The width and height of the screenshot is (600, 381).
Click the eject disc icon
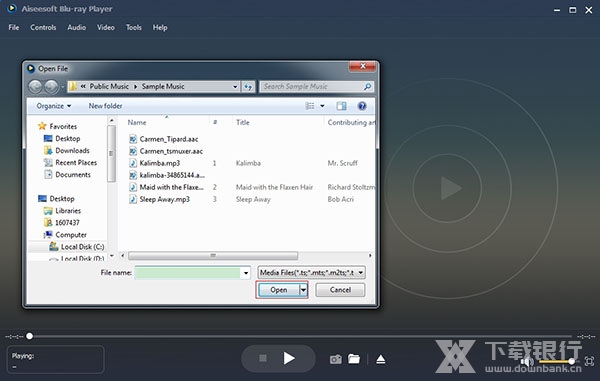380,359
